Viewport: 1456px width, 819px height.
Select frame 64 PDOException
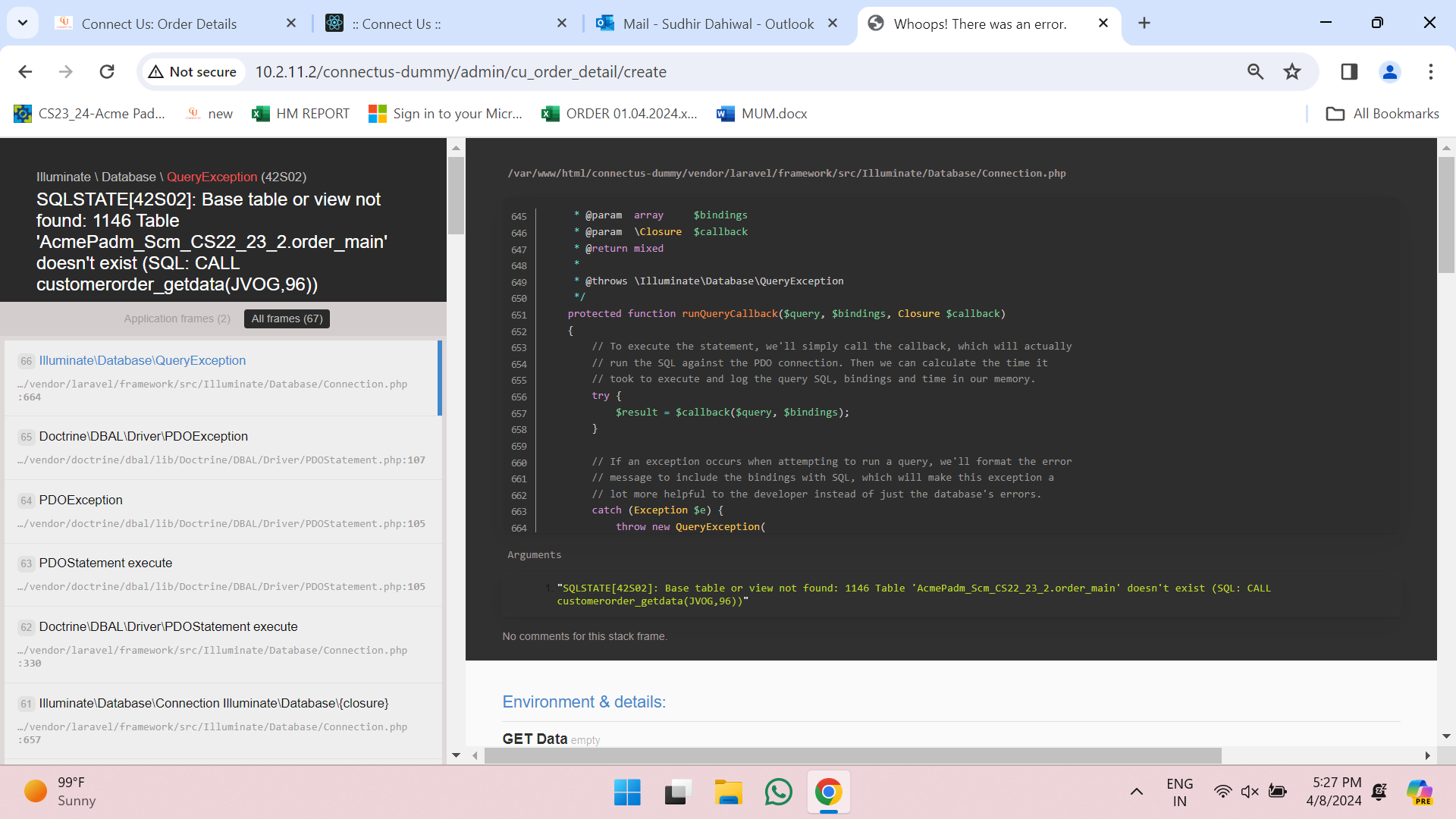(222, 511)
